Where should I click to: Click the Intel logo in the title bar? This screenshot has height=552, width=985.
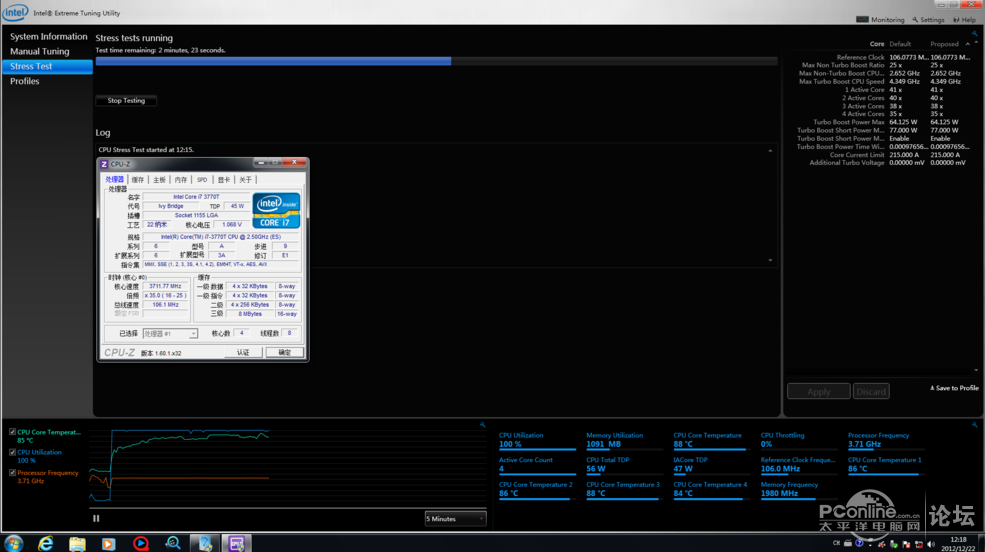pyautogui.click(x=15, y=12)
